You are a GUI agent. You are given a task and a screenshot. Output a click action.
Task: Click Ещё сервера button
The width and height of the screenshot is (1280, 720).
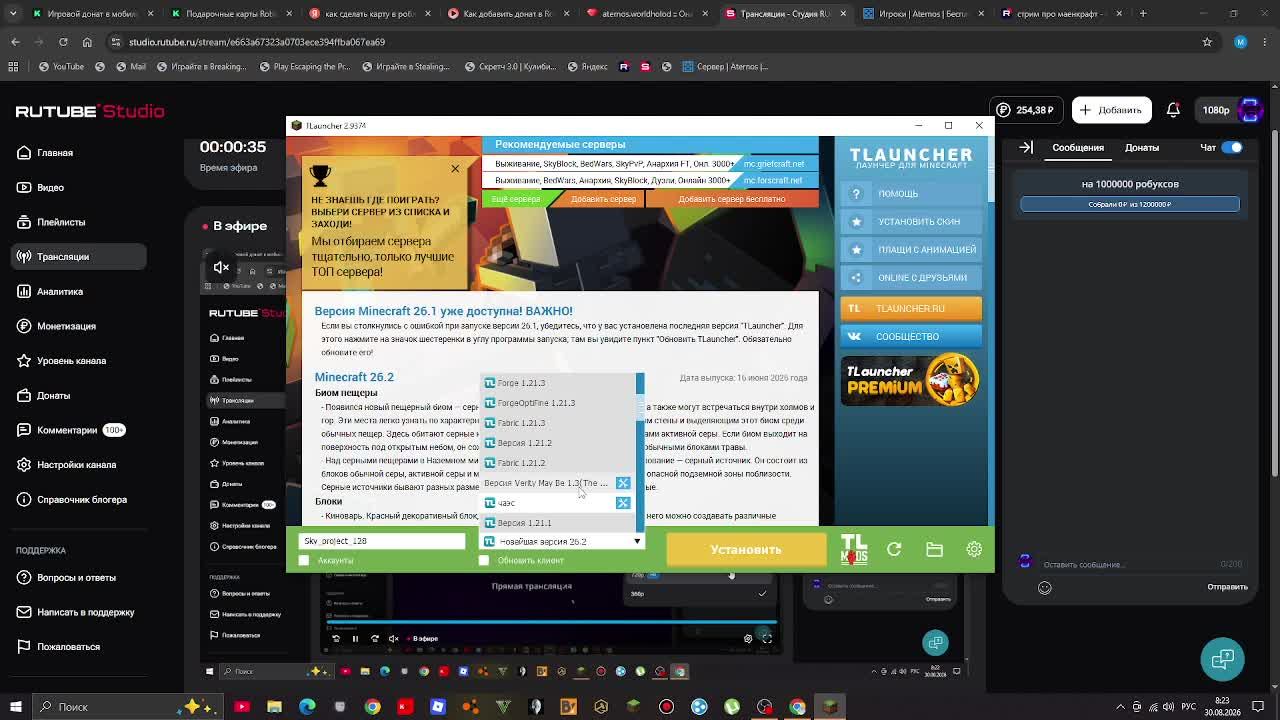tap(516, 199)
